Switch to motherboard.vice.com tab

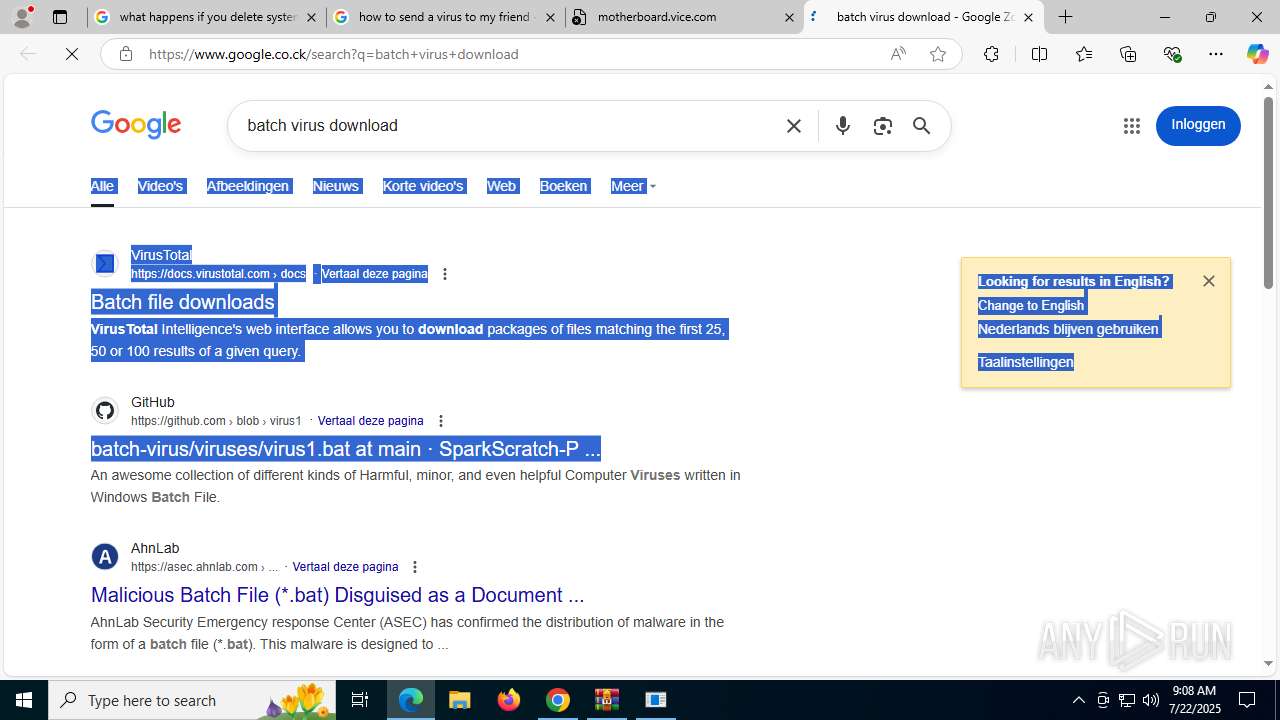(683, 17)
